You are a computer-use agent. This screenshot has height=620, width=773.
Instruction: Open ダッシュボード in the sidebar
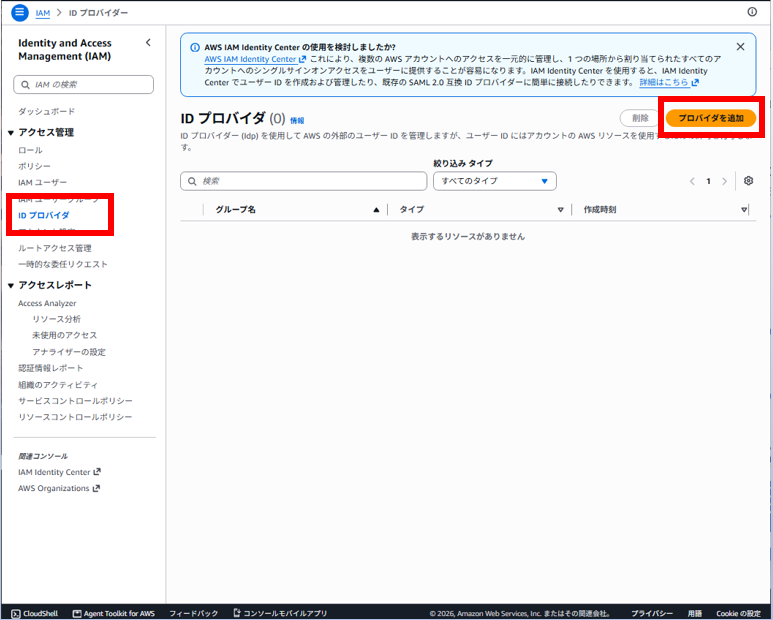(46, 111)
